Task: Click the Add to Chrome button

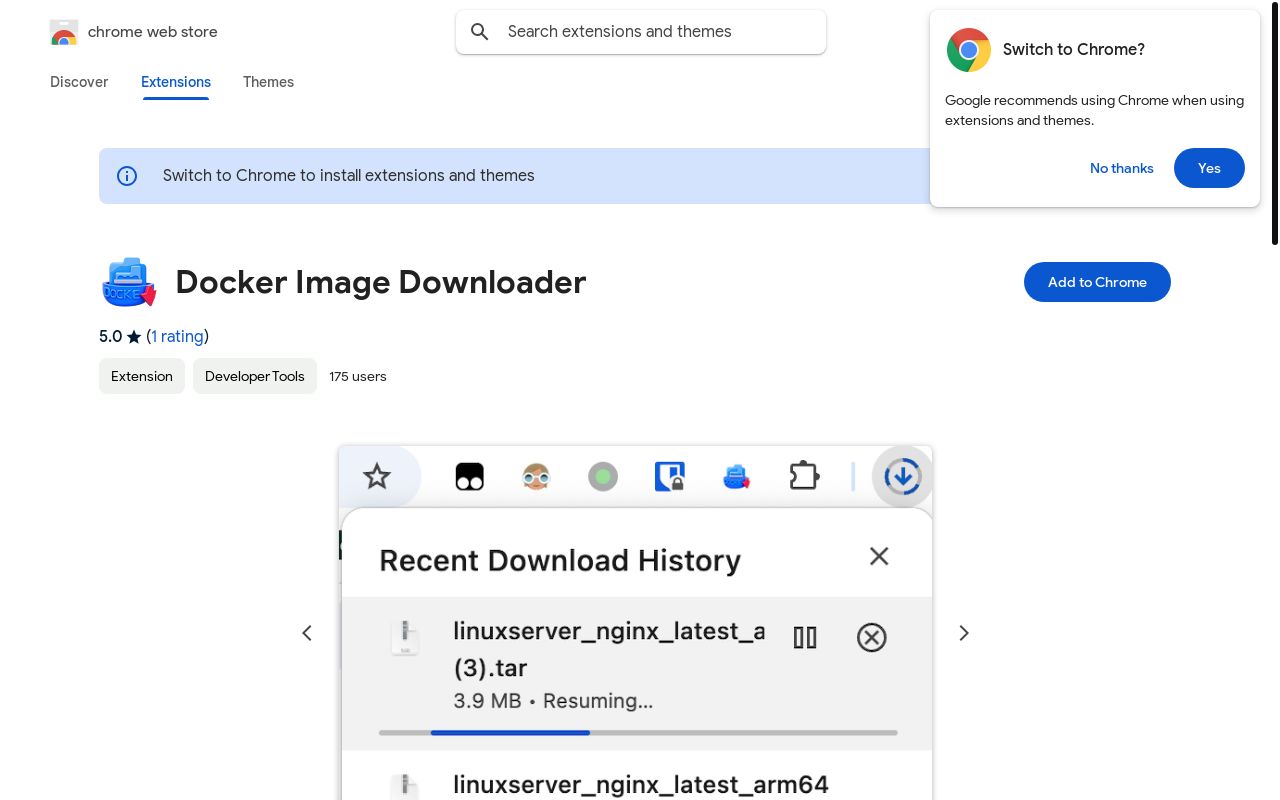Action: (1097, 282)
